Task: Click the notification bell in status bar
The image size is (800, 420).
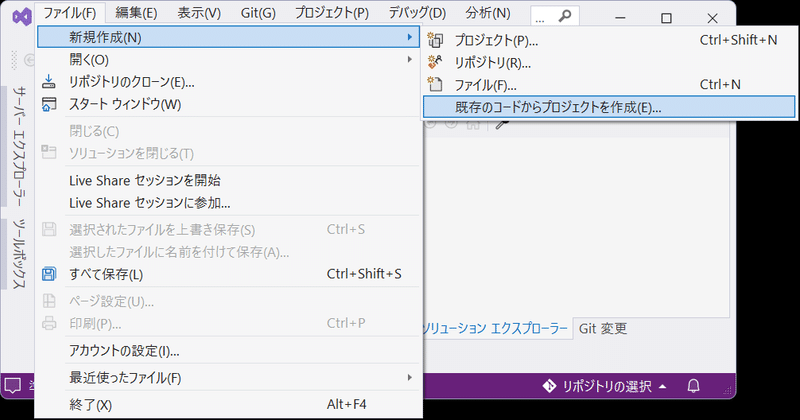Action: [x=693, y=386]
